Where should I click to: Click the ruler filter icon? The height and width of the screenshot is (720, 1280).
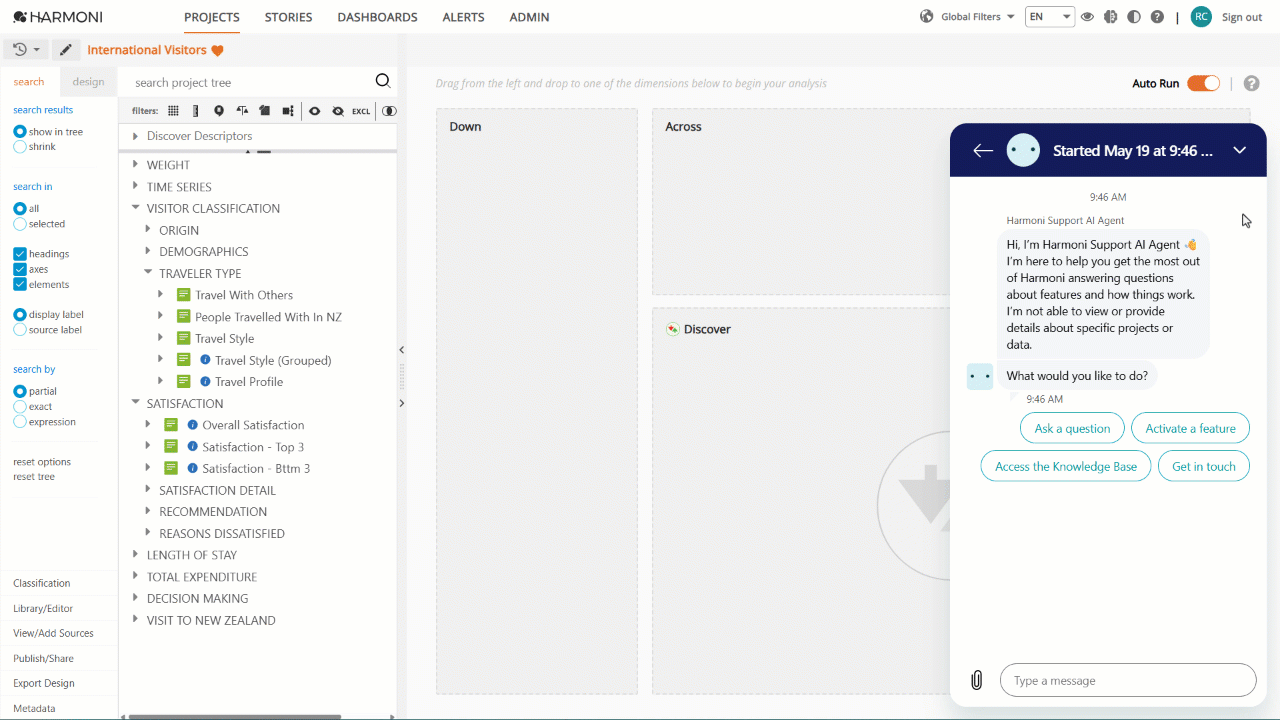pyautogui.click(x=196, y=111)
